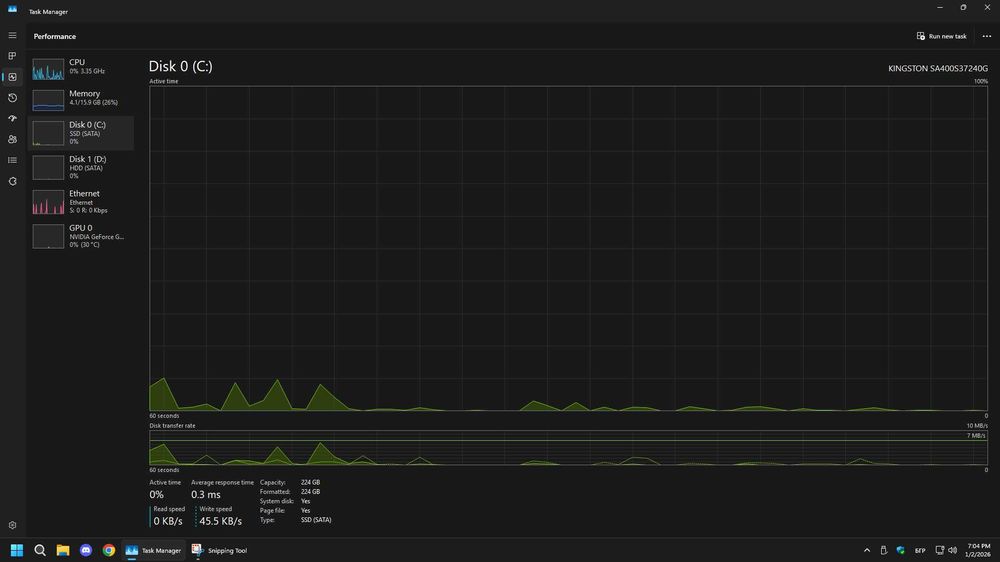Viewport: 1000px width, 562px height.
Task: Open the Details page icon
Action: coord(12,160)
